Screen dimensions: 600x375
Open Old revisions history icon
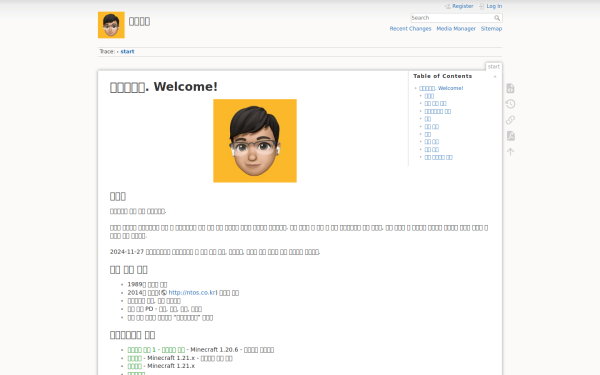click(510, 104)
